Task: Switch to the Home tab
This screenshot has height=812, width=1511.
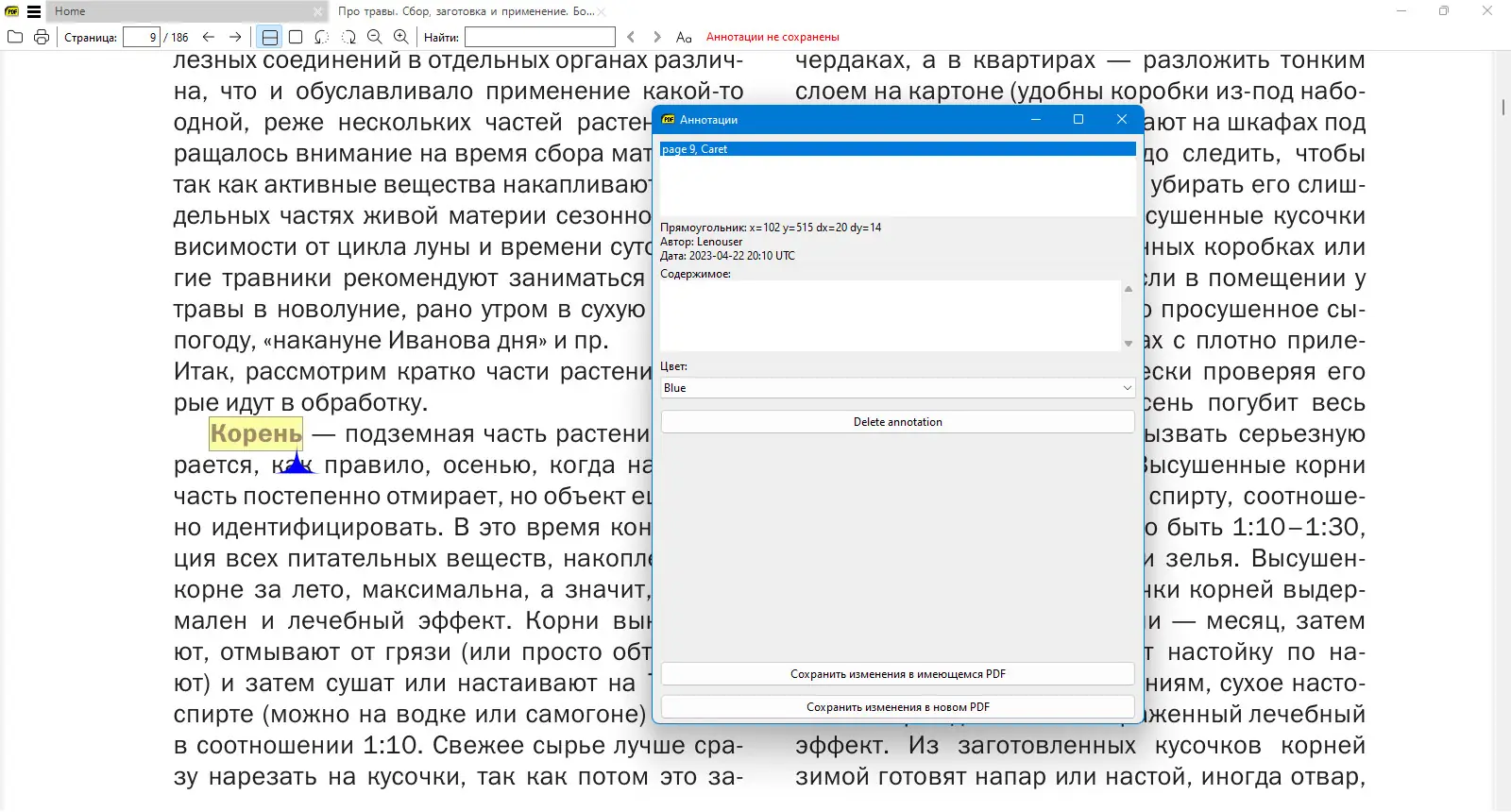Action: 187,11
